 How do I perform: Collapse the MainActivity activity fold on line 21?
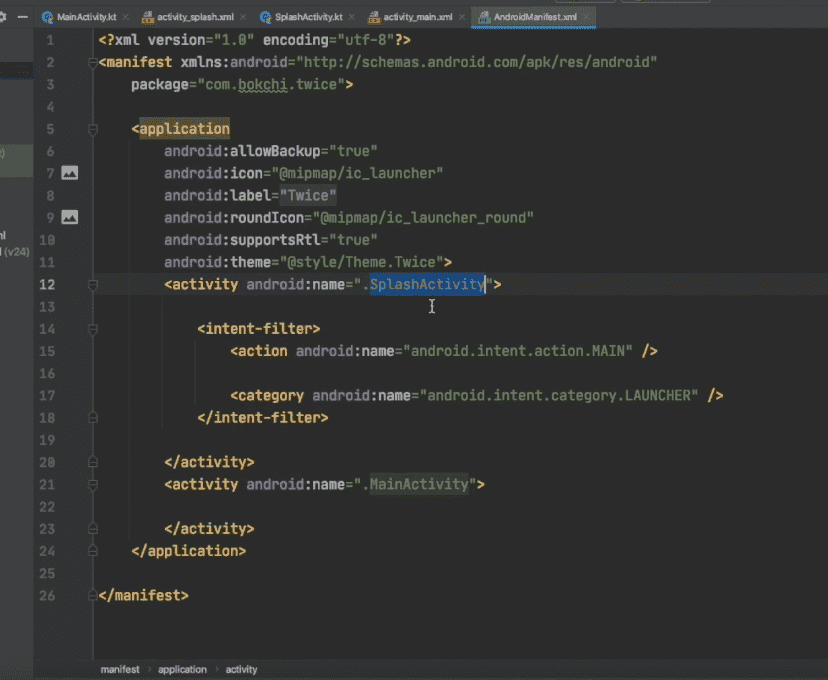(92, 484)
